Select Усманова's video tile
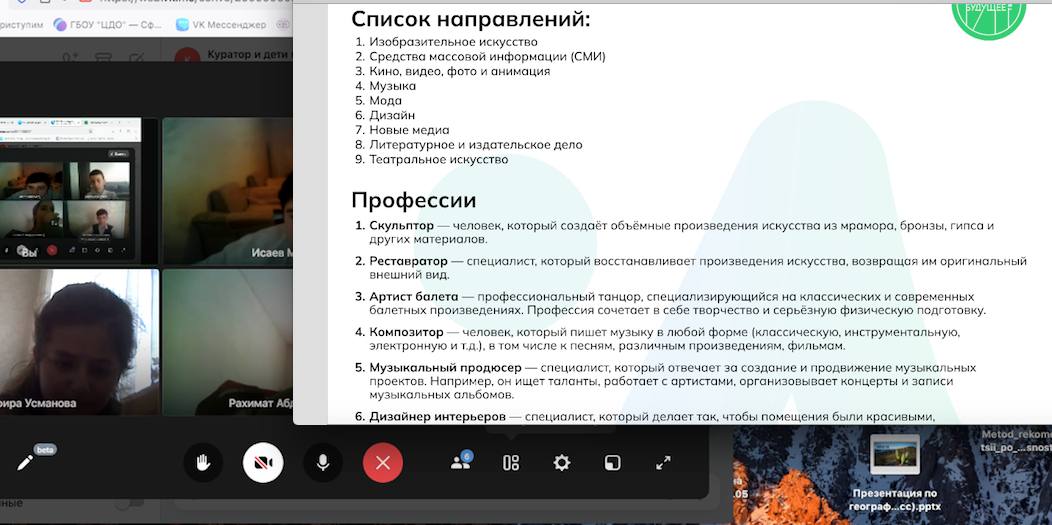Viewport: 1052px width, 525px height. pyautogui.click(x=78, y=342)
